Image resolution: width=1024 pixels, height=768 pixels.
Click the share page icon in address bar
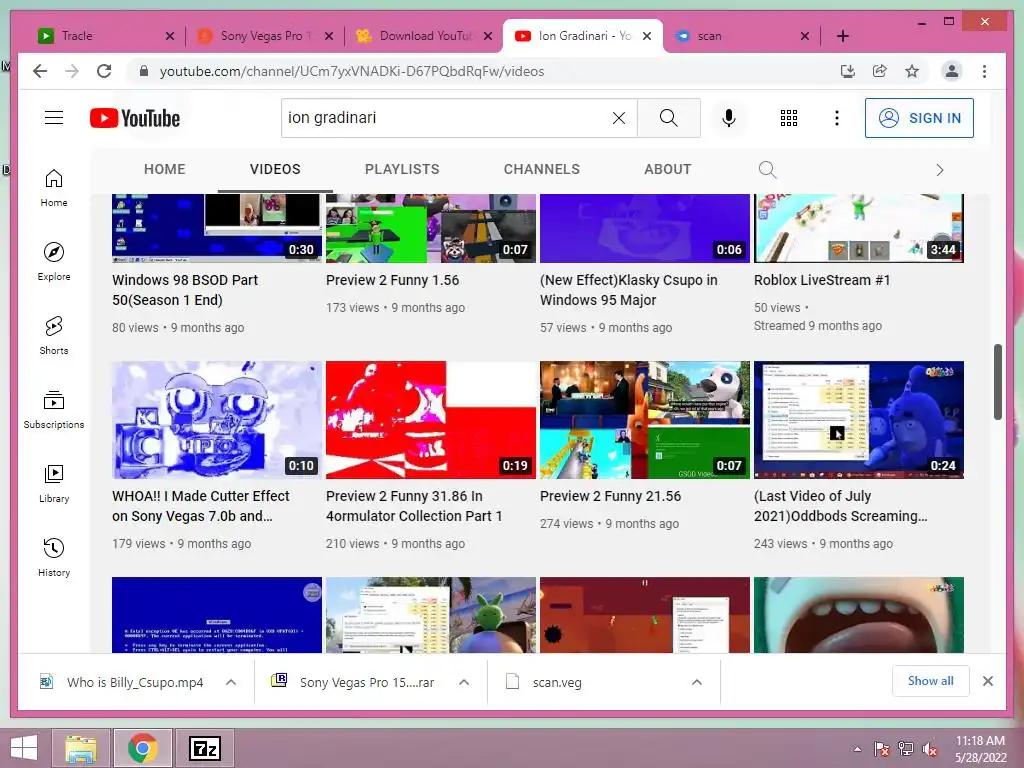(880, 71)
